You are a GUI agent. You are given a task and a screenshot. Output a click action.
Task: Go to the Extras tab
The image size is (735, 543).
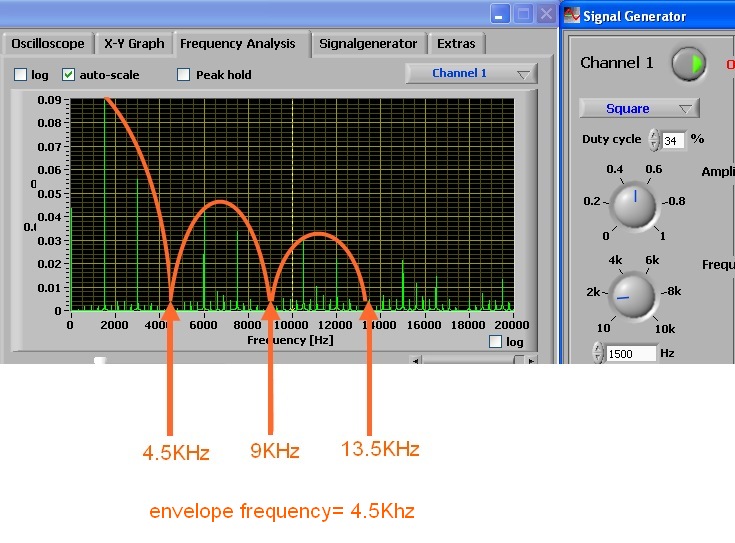click(x=456, y=44)
